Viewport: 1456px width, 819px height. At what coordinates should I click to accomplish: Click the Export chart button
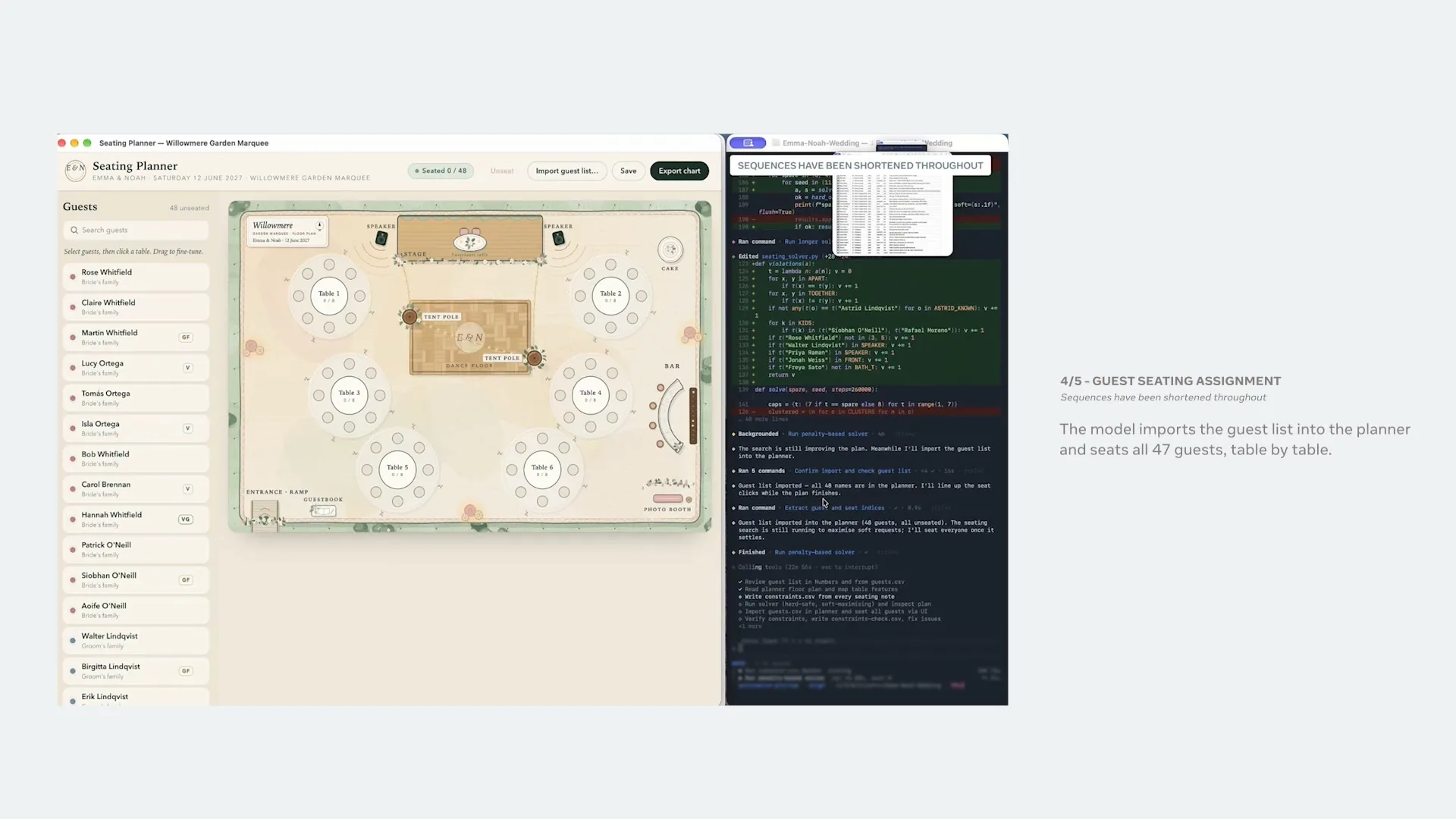(x=679, y=171)
